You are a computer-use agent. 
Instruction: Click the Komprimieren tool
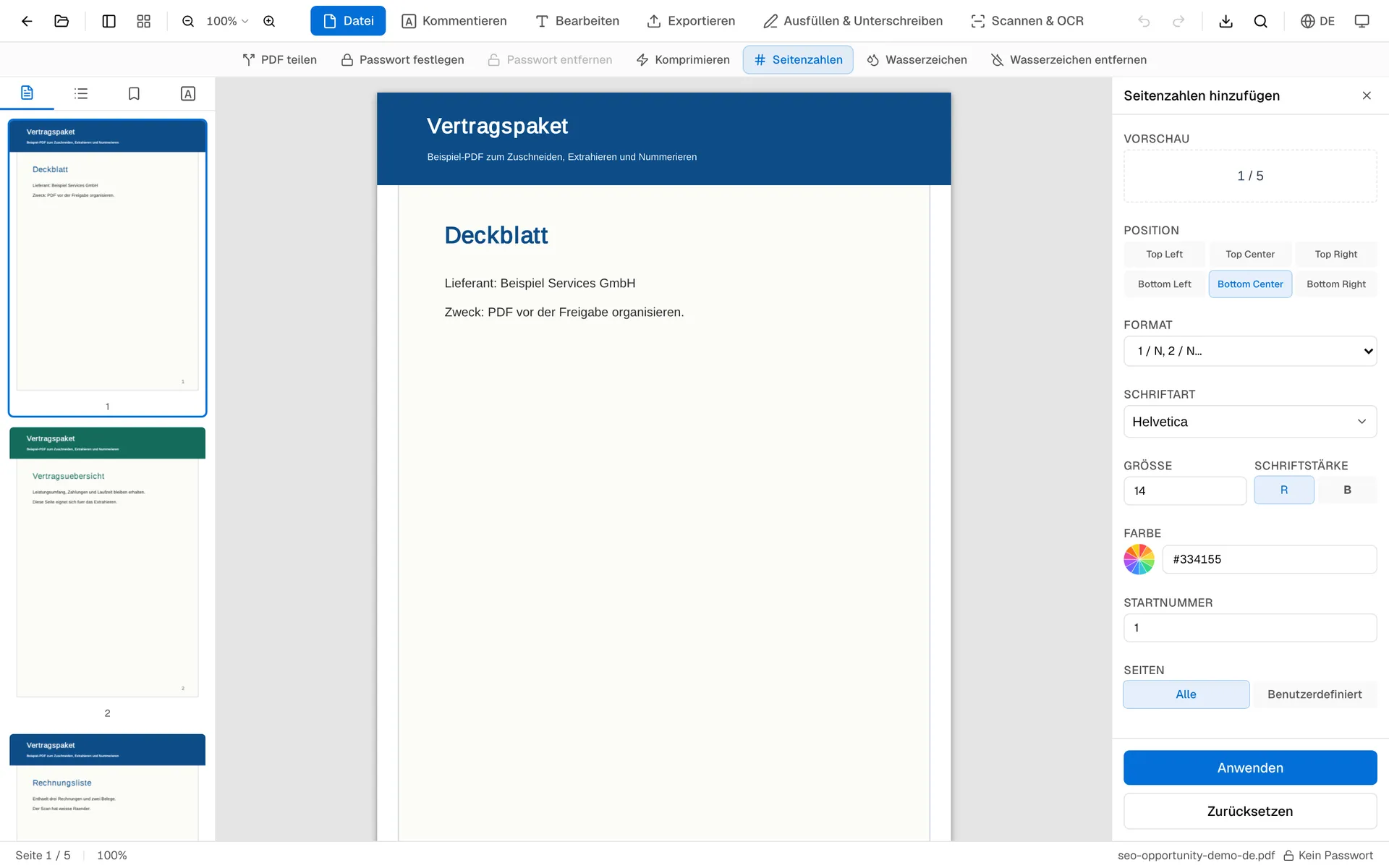pos(683,59)
